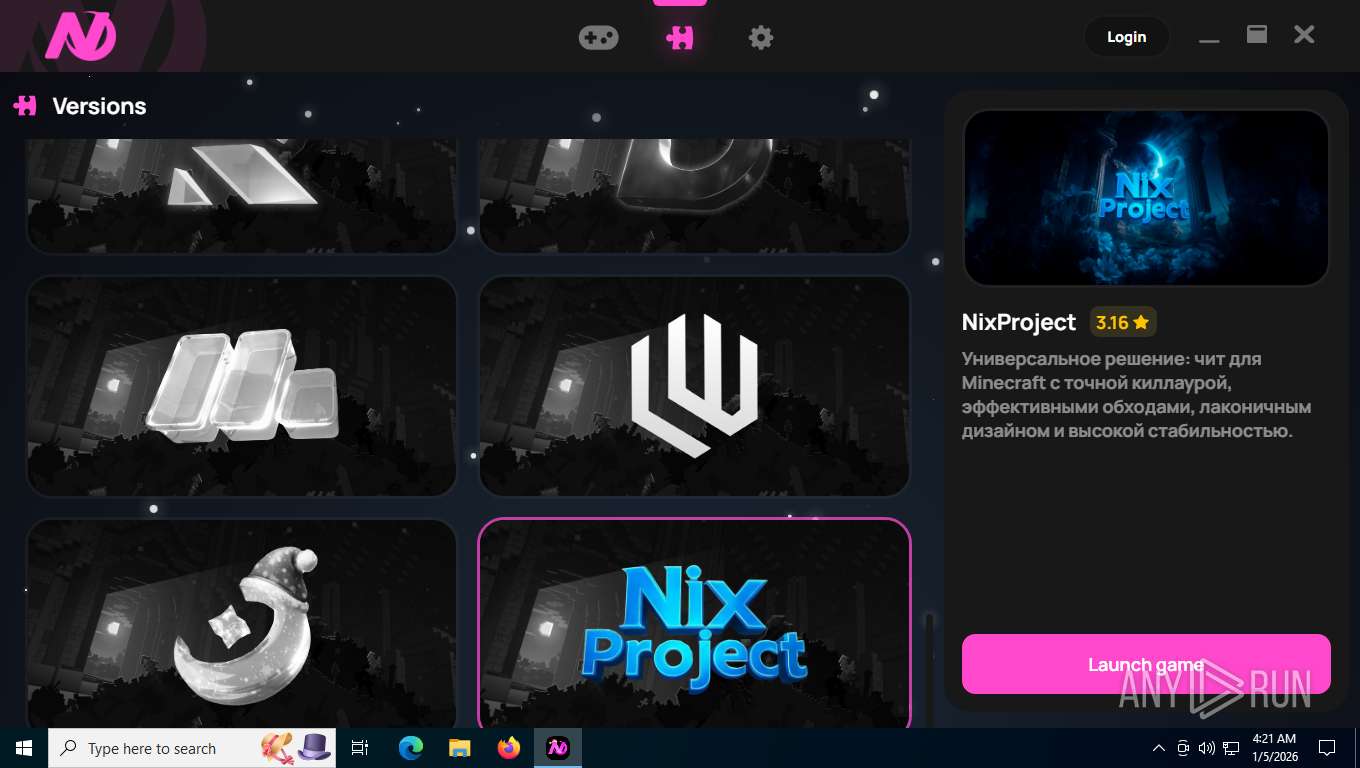1360x768 pixels.
Task: Switch to the puzzle piece Versions tab
Action: (680, 38)
